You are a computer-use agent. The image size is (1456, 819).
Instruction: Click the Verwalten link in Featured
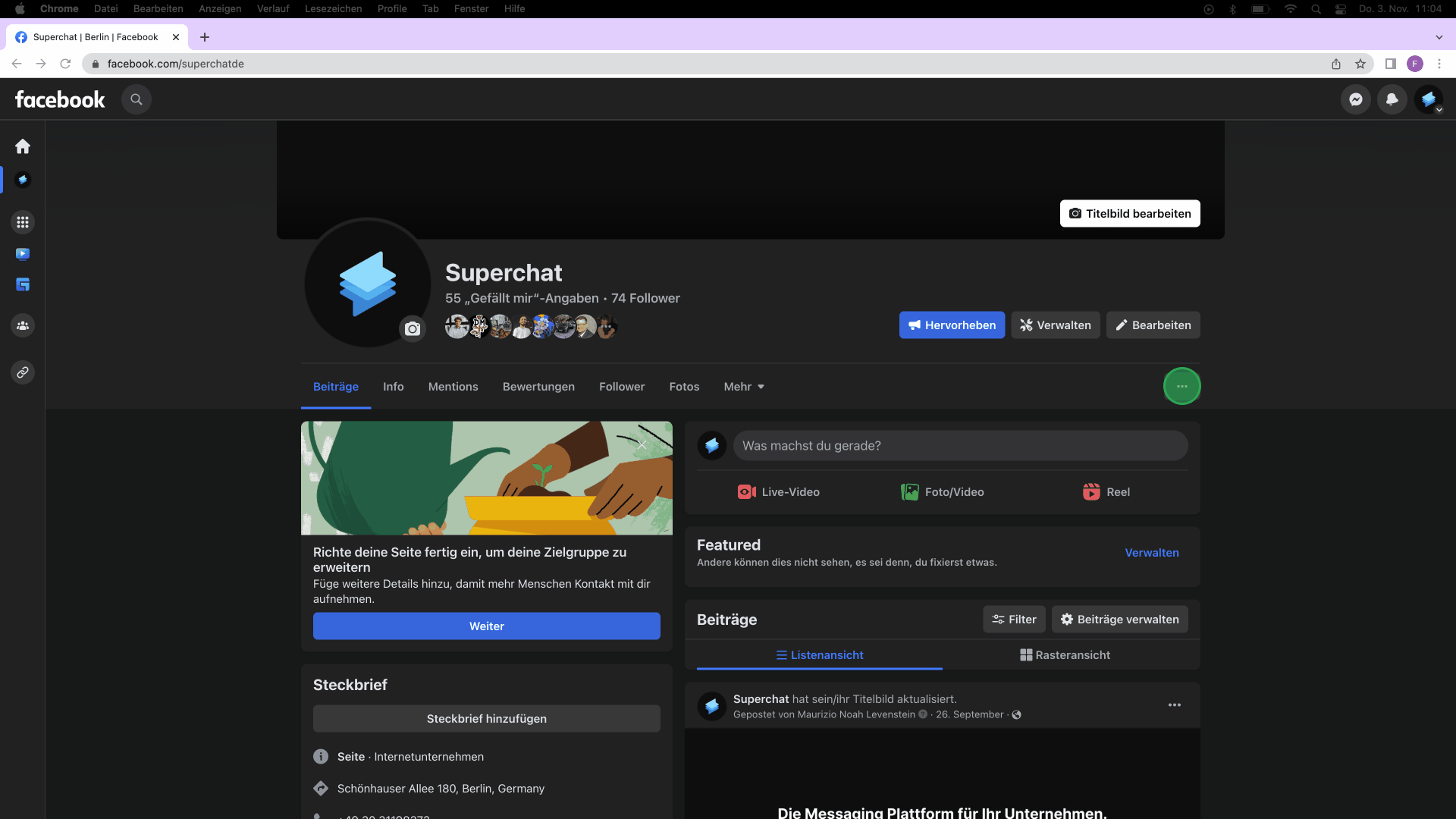pyautogui.click(x=1151, y=553)
